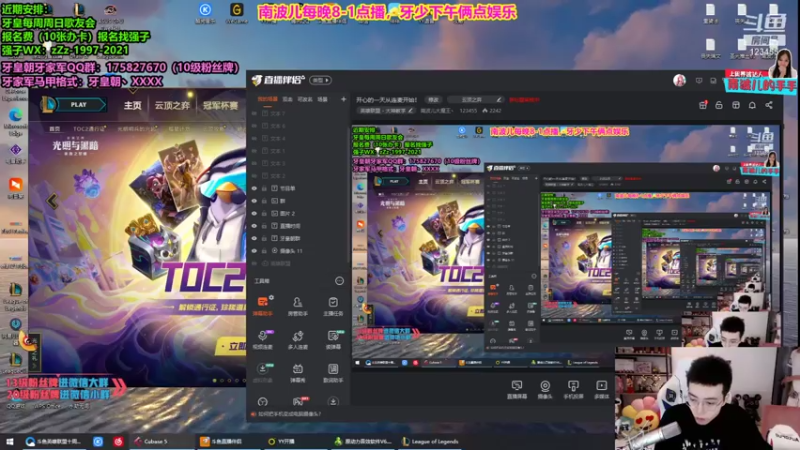Image resolution: width=800 pixels, height=450 pixels.
Task: Click the headset icon in toolbox bottom row
Action: (263, 402)
